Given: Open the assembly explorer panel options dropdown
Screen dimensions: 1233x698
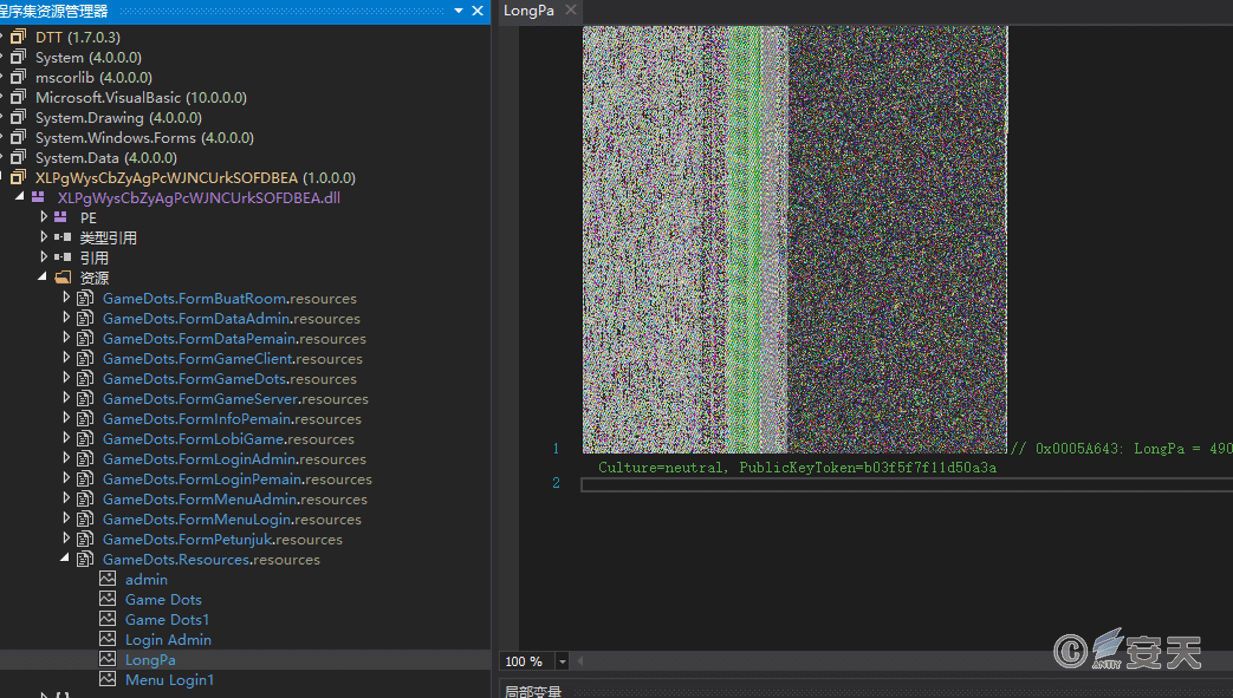Looking at the screenshot, I should coord(459,11).
